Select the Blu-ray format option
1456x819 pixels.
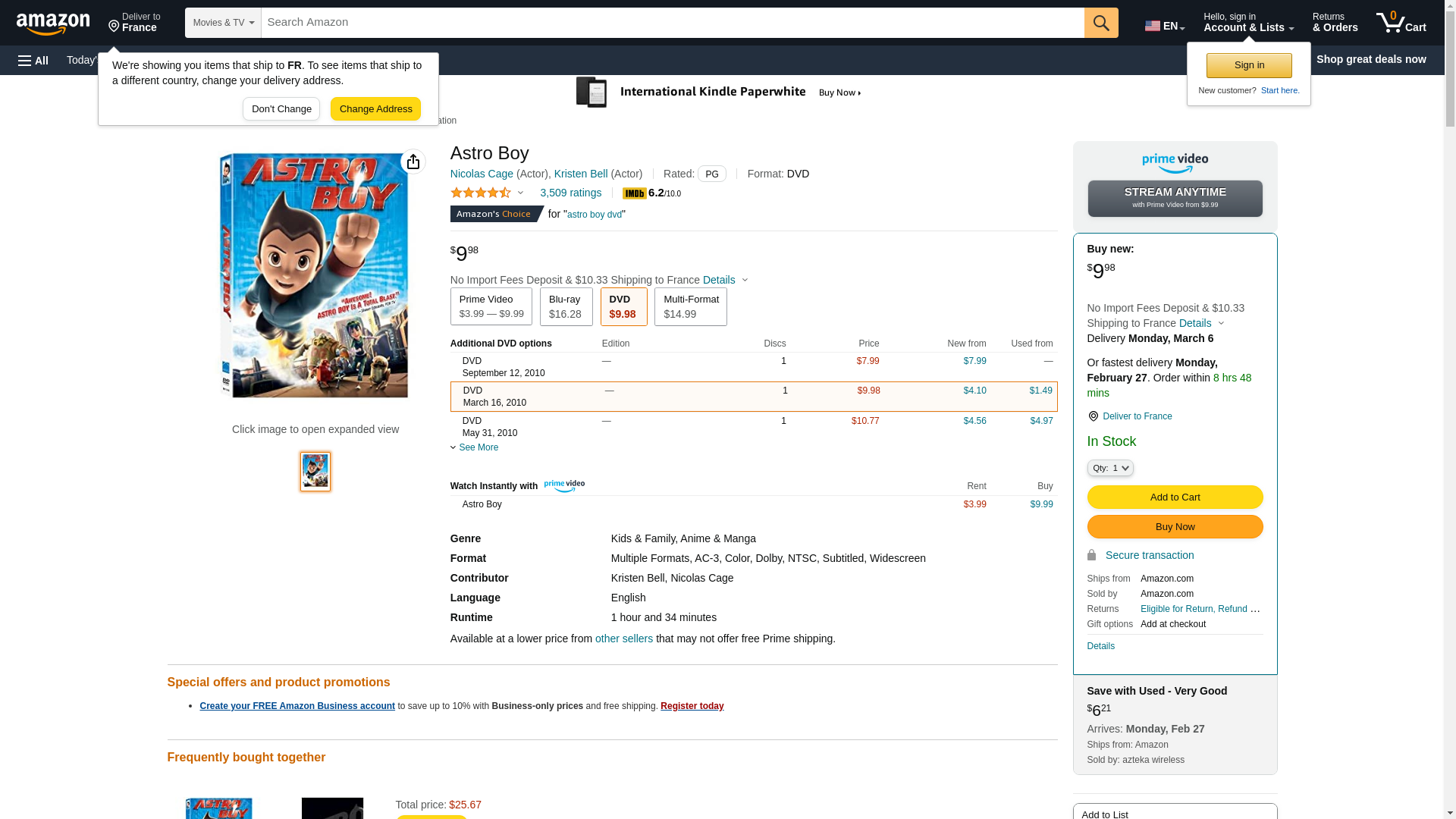566,306
